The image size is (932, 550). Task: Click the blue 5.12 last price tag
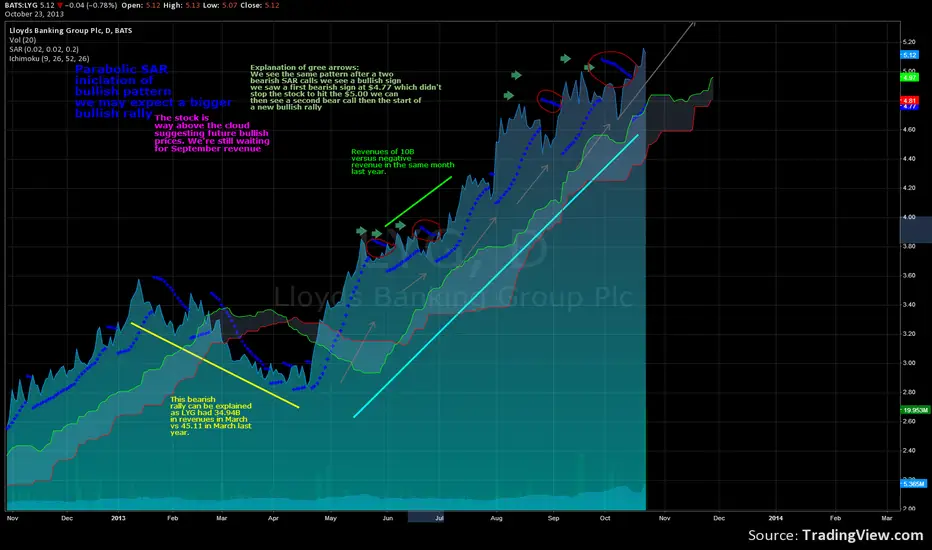[x=910, y=55]
